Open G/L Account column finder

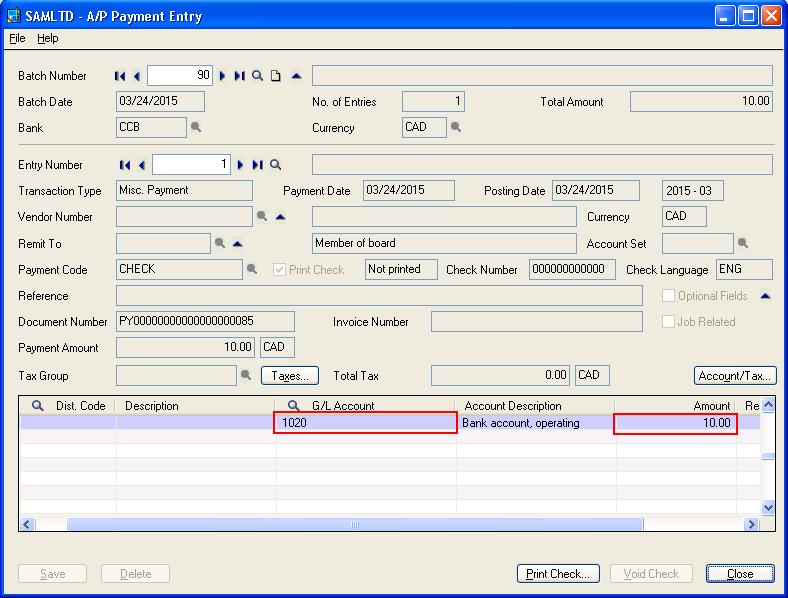[x=293, y=406]
